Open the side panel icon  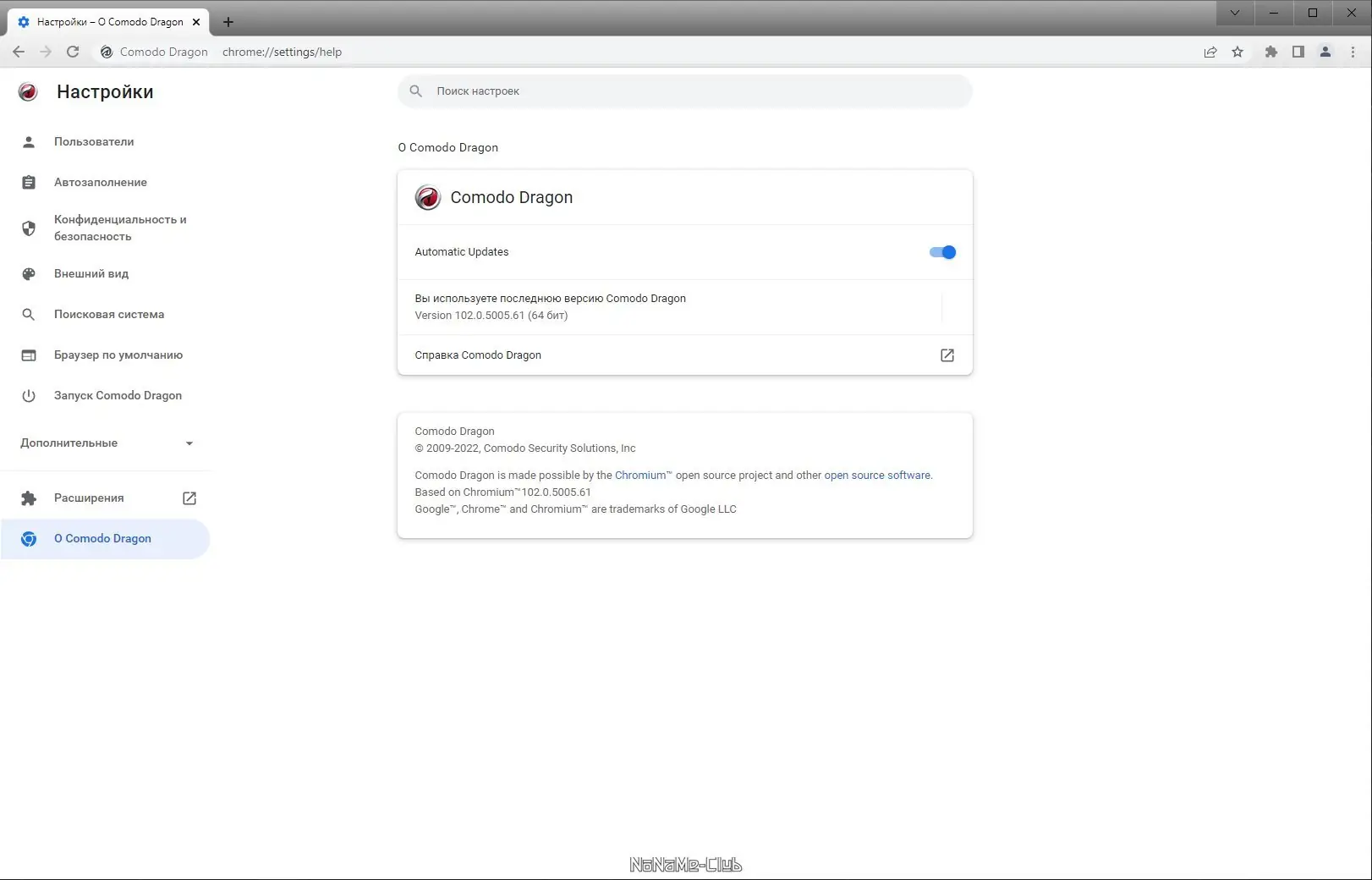1298,52
